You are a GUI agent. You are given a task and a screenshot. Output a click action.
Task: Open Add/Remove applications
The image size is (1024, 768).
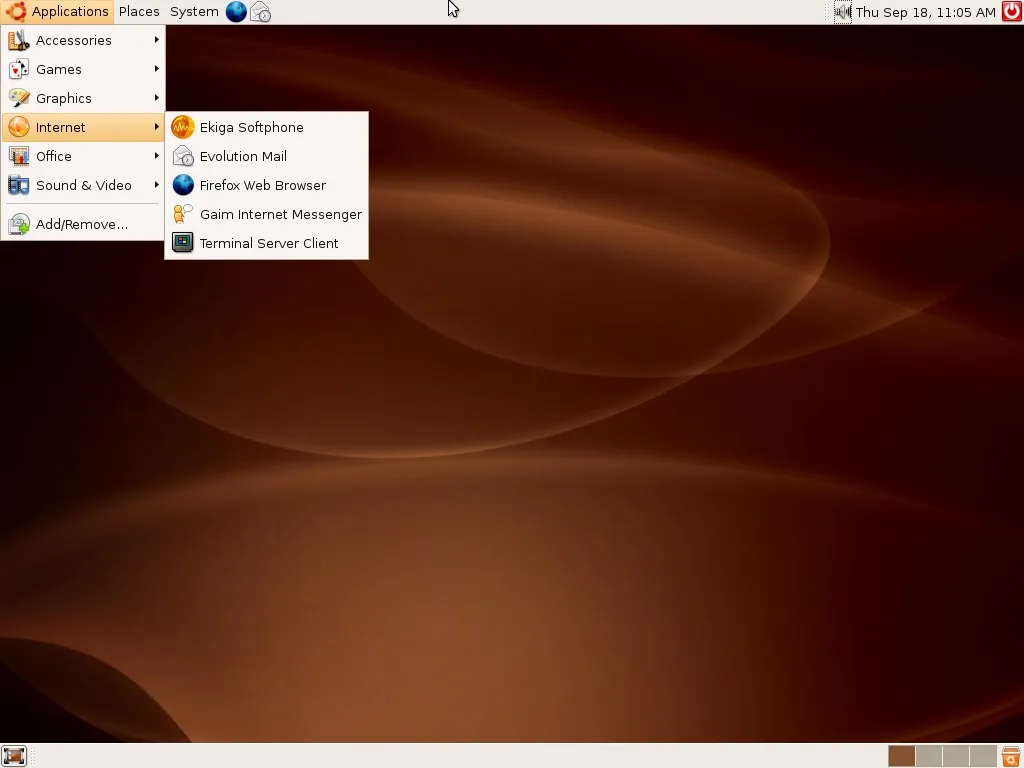coord(83,224)
